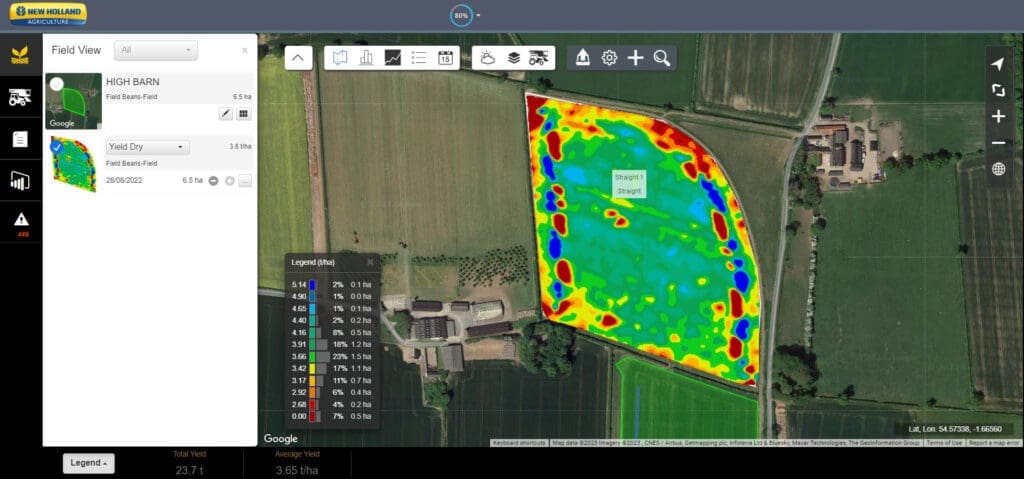
Task: Zoom out with the map minus control
Action: coord(998,143)
